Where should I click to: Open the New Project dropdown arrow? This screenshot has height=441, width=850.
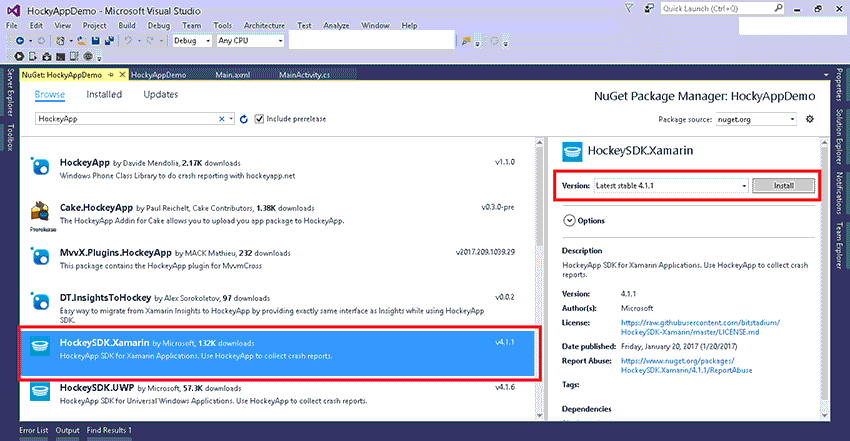coord(70,41)
